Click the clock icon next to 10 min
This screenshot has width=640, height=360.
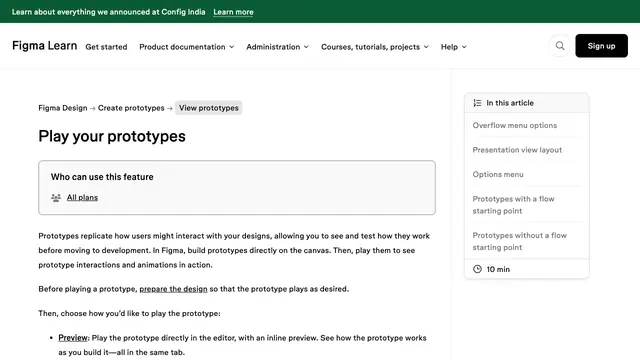(477, 269)
